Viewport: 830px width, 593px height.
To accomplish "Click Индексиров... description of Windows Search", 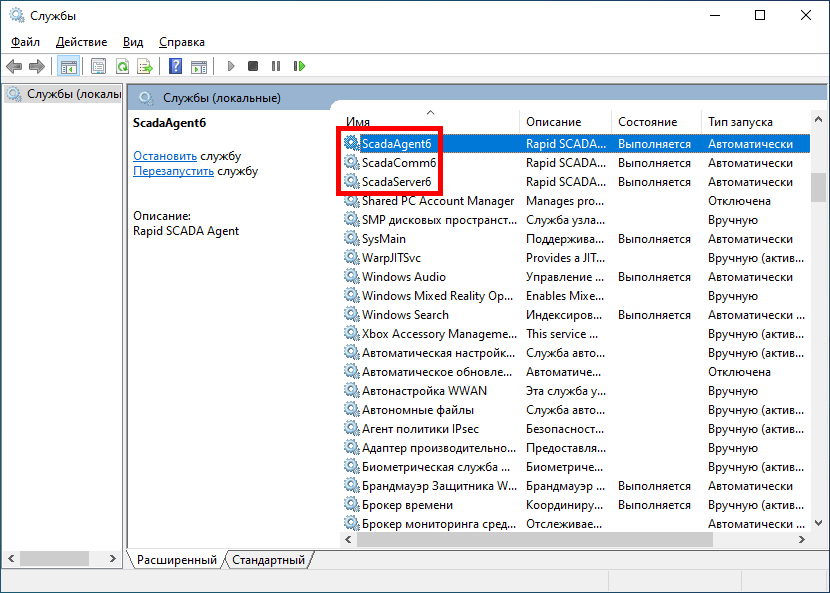I will 564,315.
